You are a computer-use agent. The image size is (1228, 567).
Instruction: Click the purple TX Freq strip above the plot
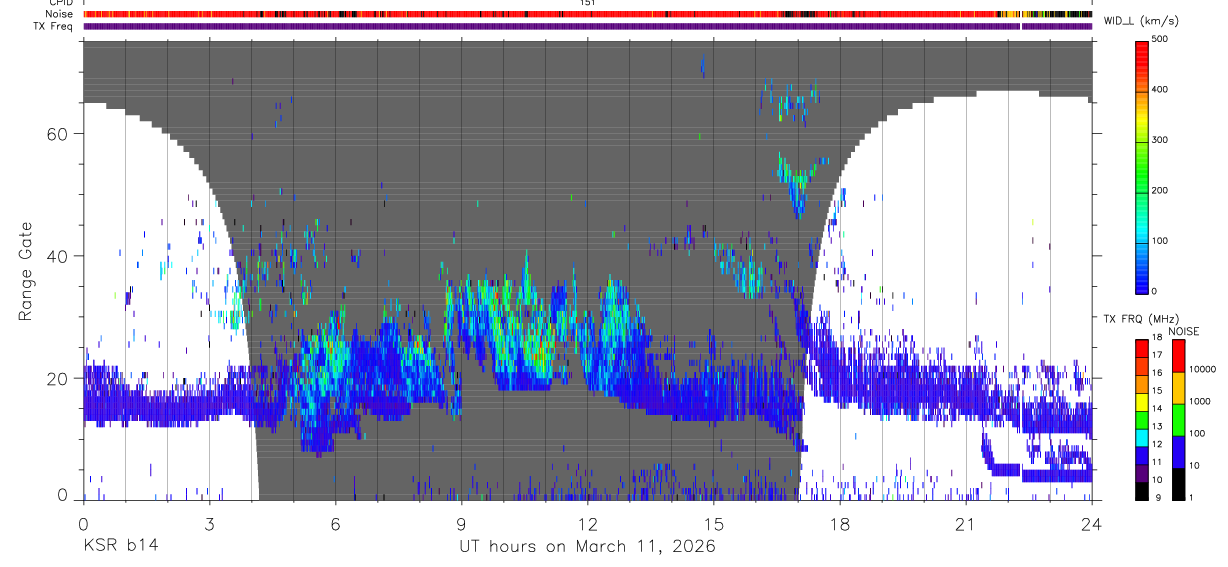pyautogui.click(x=587, y=26)
